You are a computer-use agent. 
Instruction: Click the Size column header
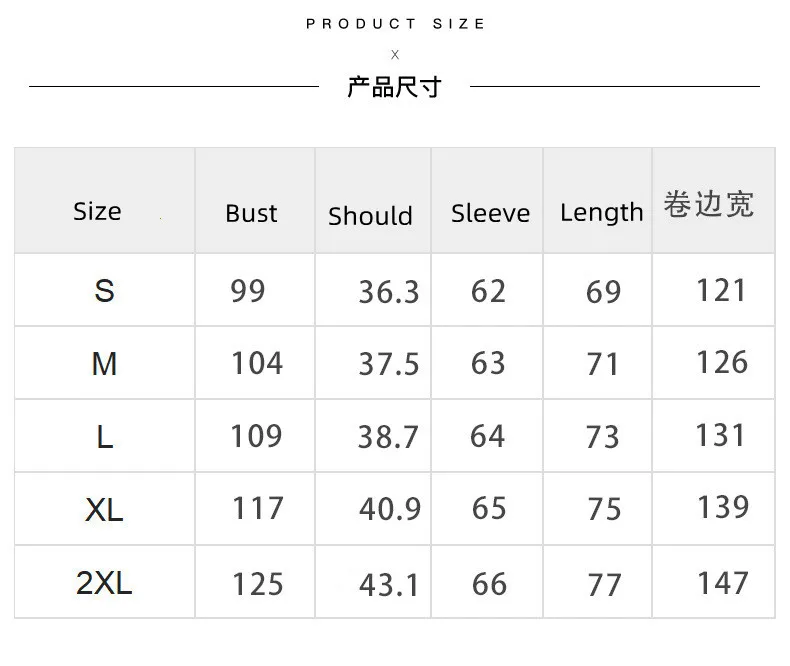(97, 212)
